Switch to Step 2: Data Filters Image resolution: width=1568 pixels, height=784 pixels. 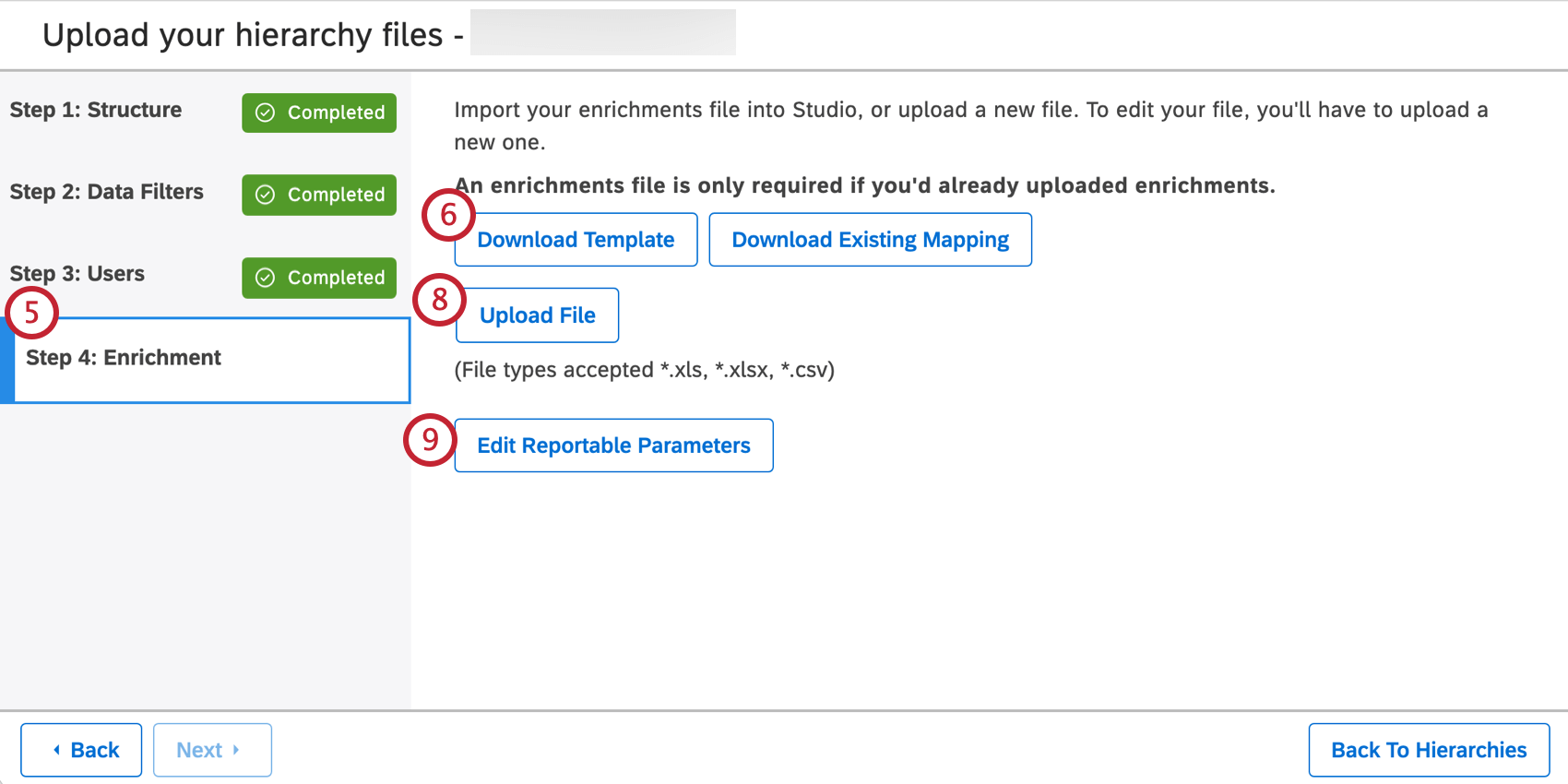(x=107, y=193)
